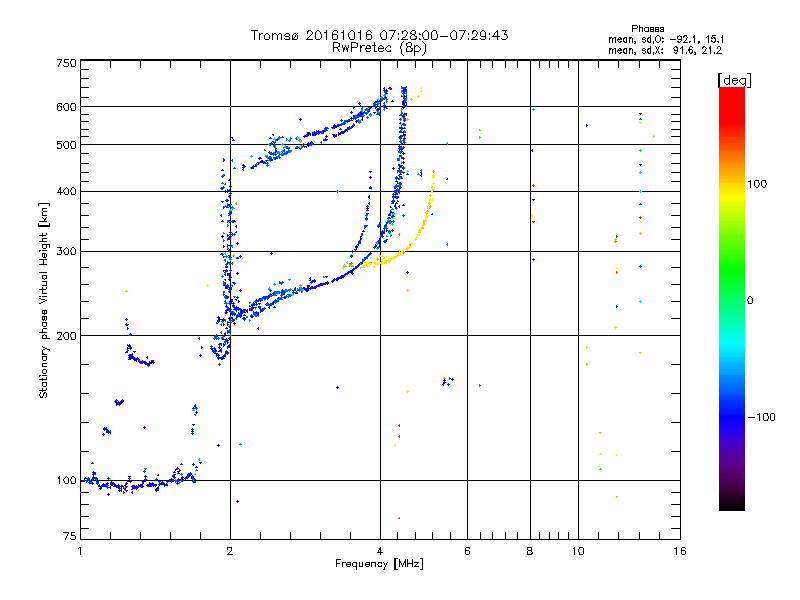This screenshot has width=800, height=600.
Task: Click the -100 colorbar tick label
Action: pos(761,417)
